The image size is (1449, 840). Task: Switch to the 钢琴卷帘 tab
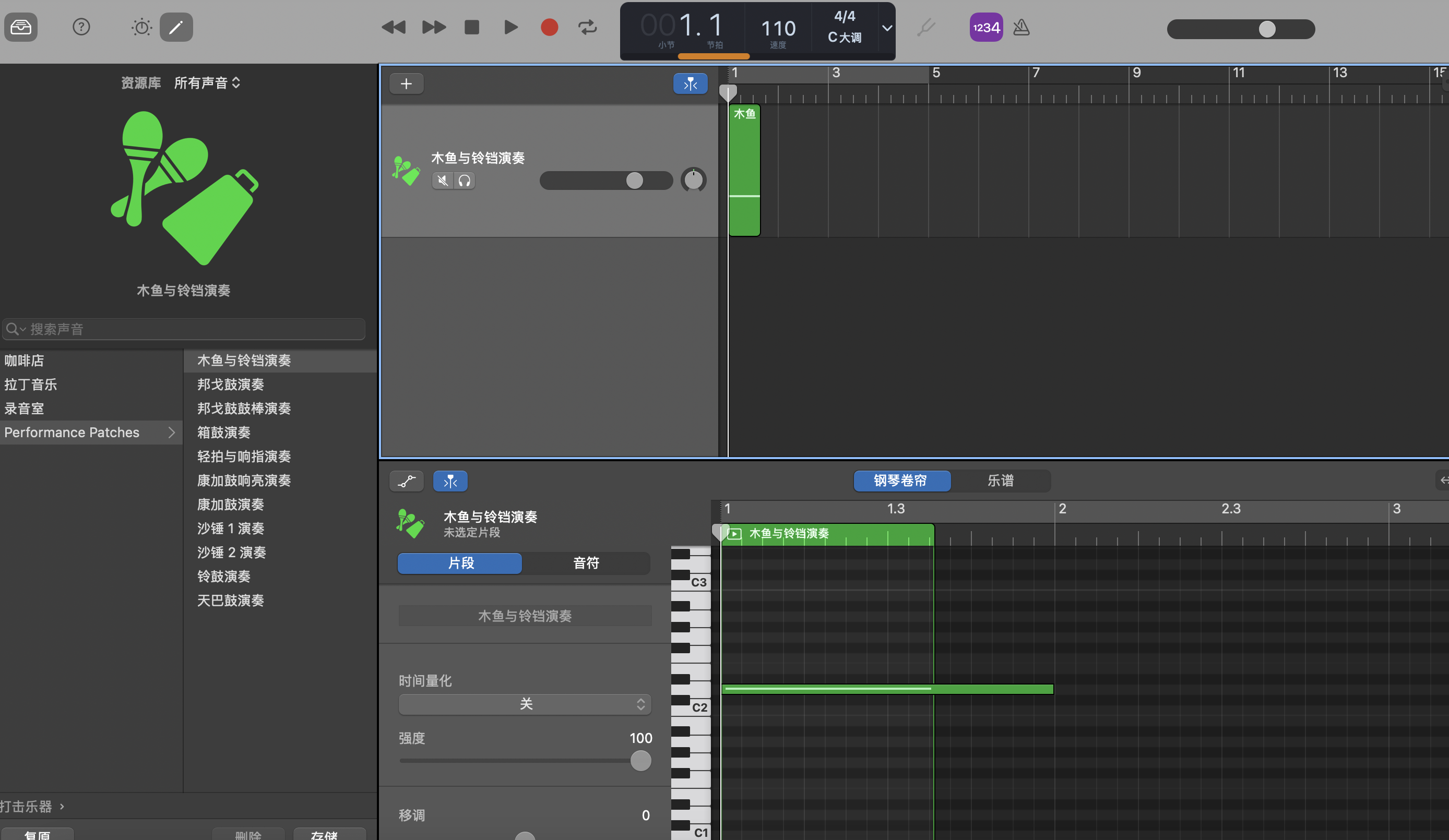[x=901, y=481]
